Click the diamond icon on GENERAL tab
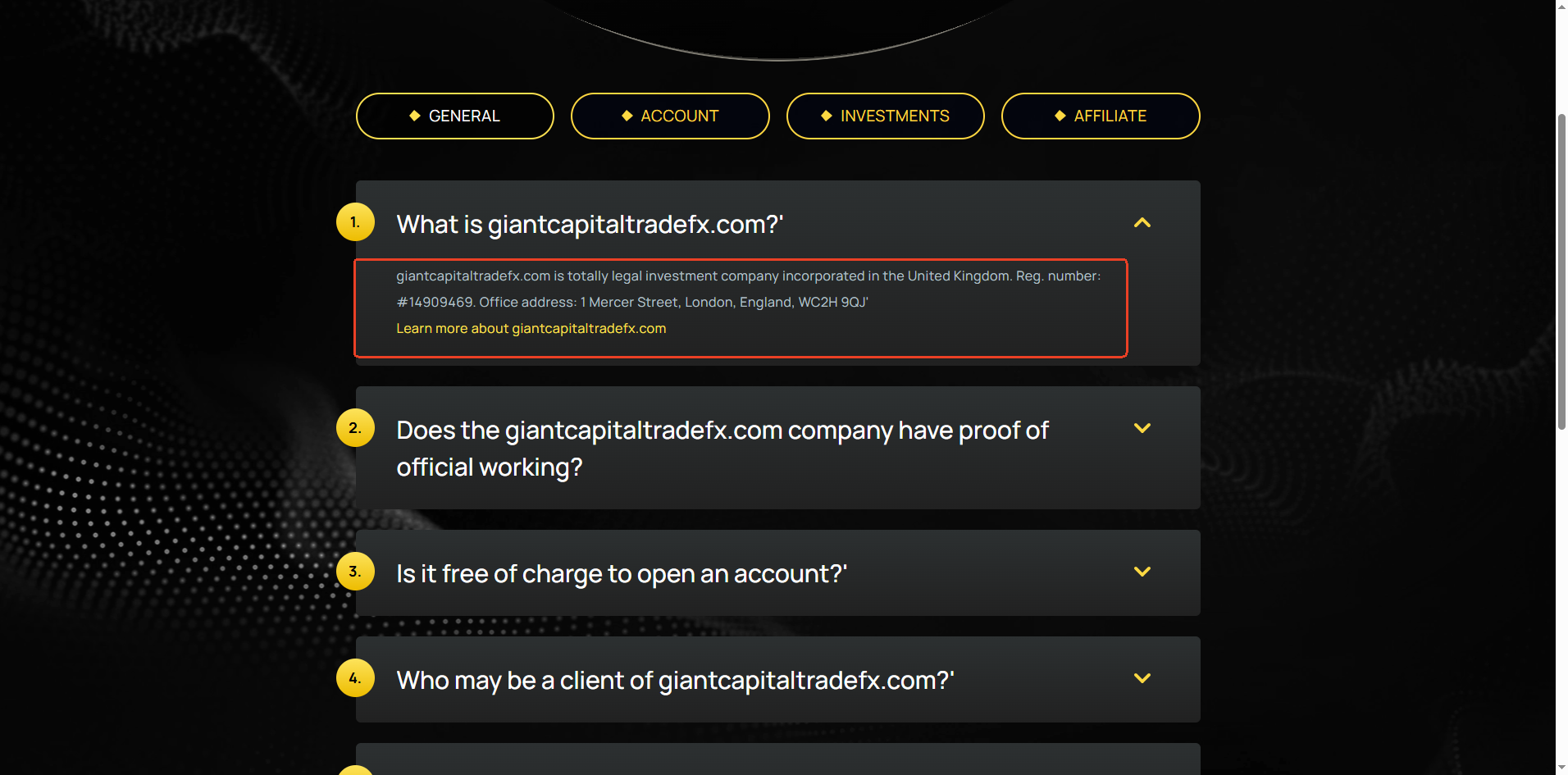This screenshot has width=1568, height=775. (415, 116)
